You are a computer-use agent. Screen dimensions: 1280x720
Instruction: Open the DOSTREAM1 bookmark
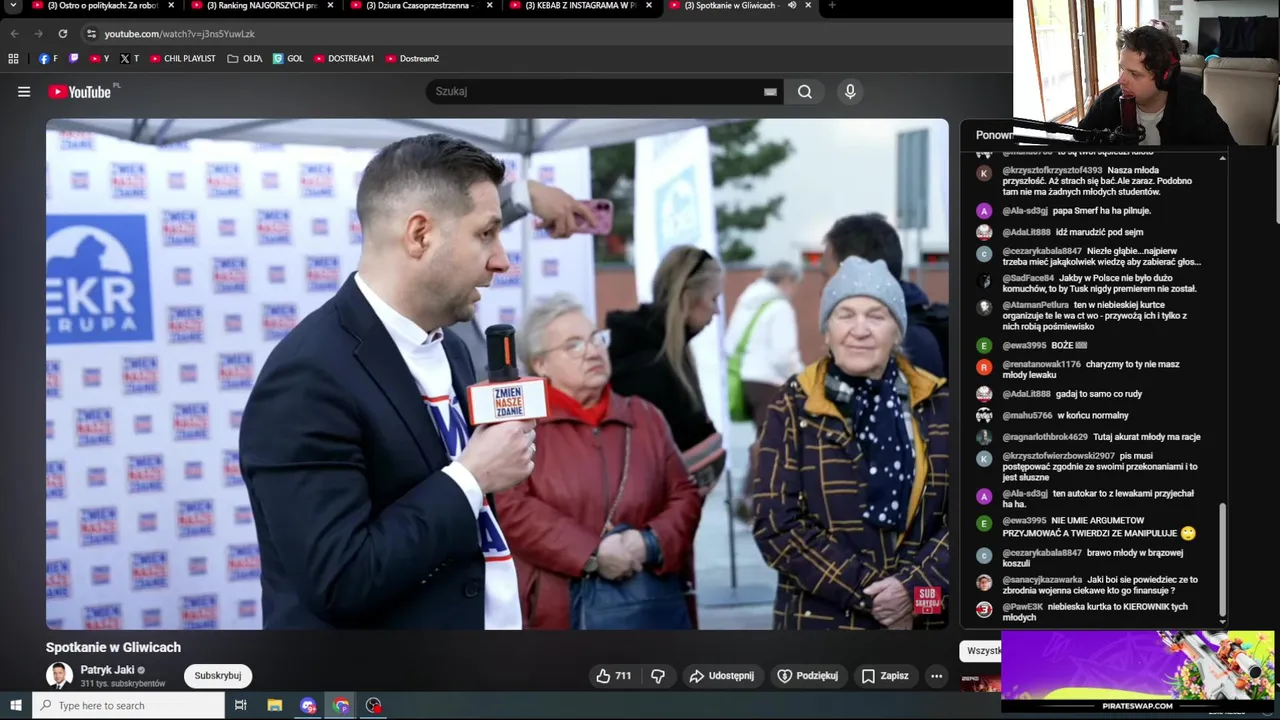[x=343, y=58]
